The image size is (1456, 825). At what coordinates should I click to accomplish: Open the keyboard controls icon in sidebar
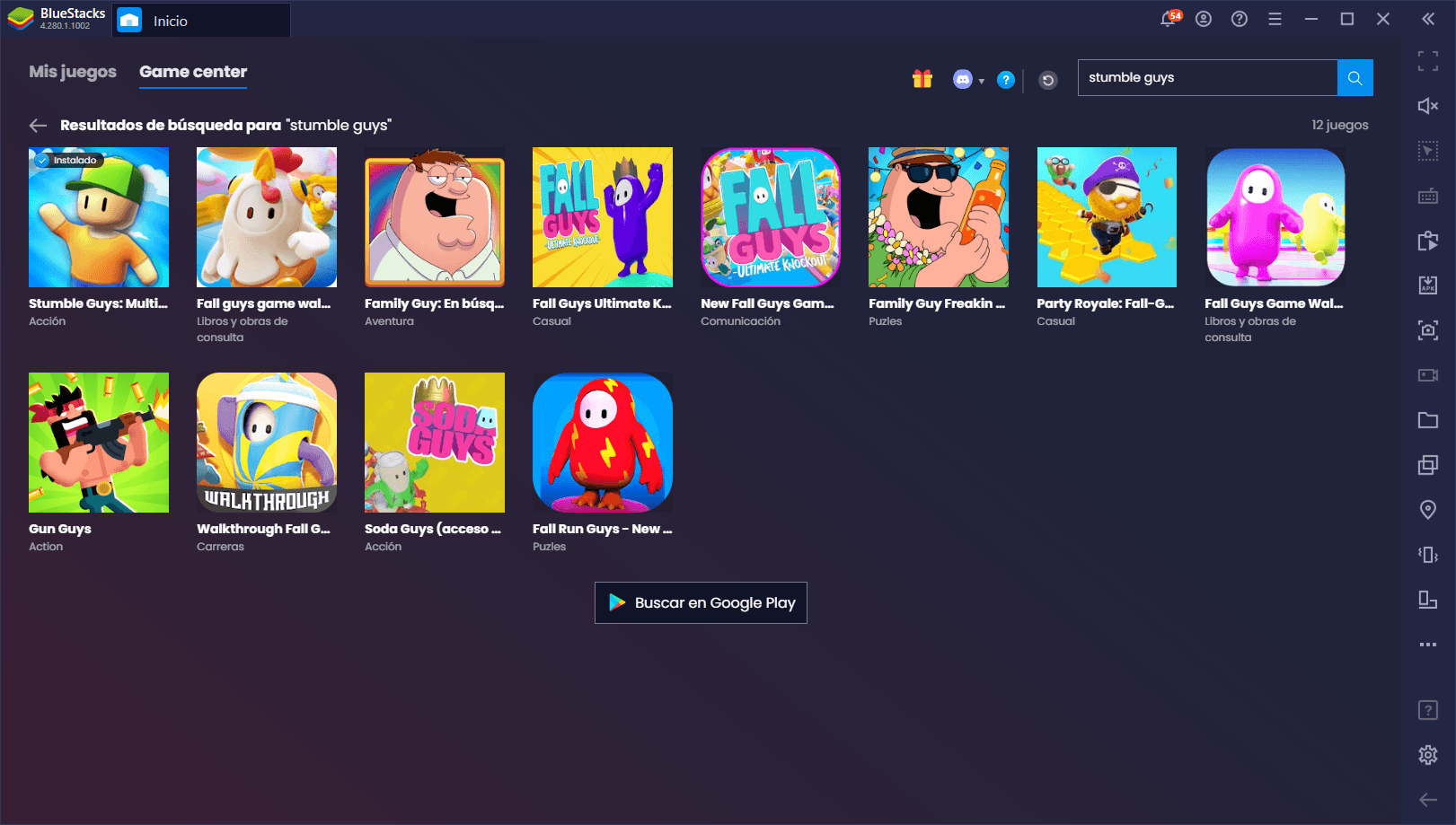pyautogui.click(x=1428, y=196)
